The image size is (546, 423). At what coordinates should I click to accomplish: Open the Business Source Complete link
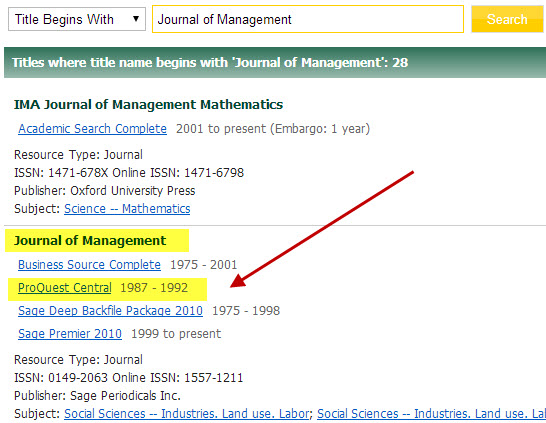pyautogui.click(x=89, y=265)
